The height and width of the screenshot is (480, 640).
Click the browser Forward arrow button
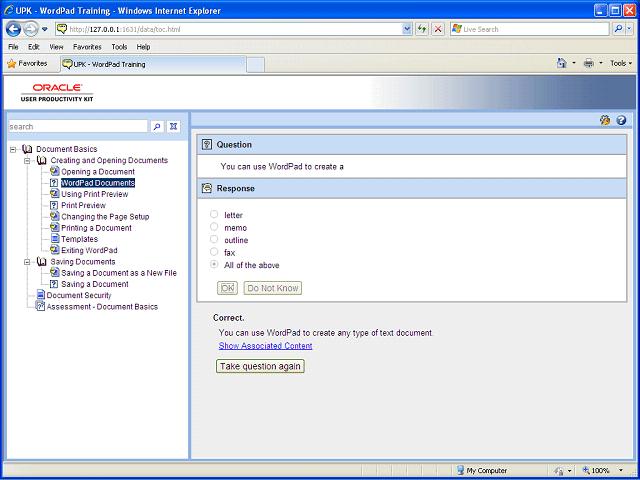click(31, 29)
